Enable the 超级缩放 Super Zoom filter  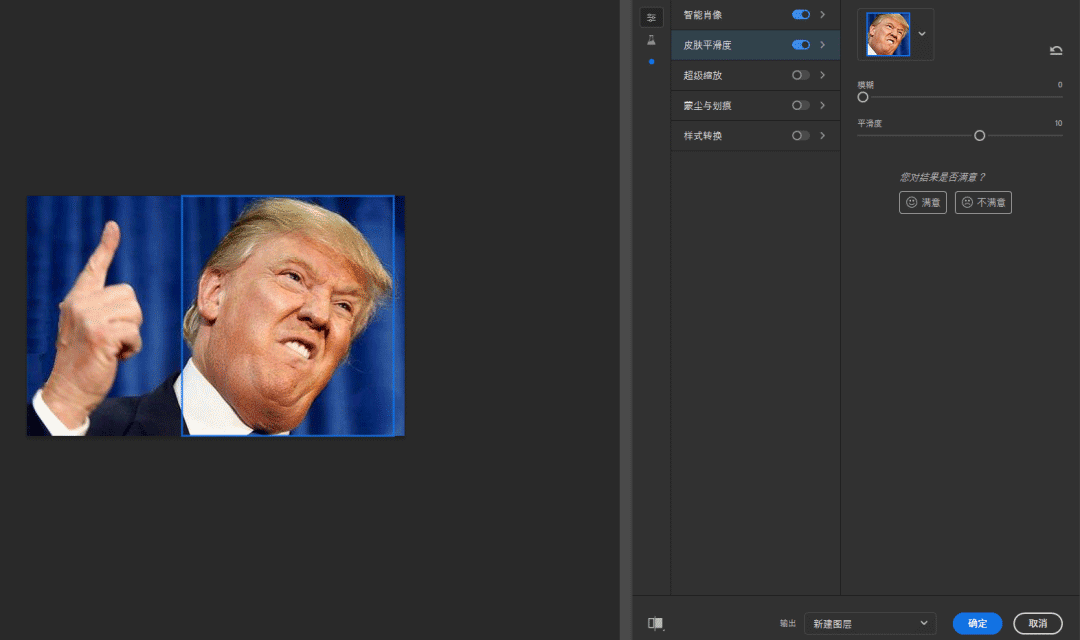801,75
